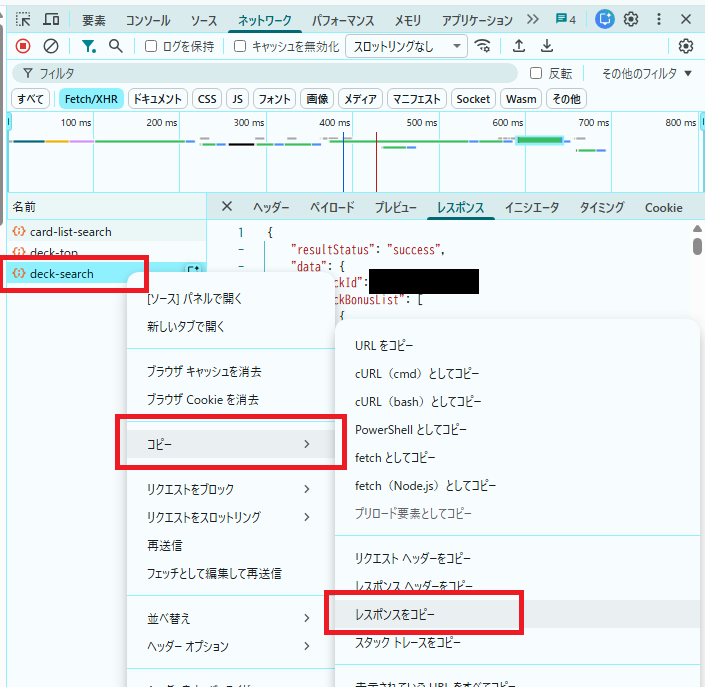Select the card-list-search request
Viewport: 705px width, 687px height.
pos(107,232)
